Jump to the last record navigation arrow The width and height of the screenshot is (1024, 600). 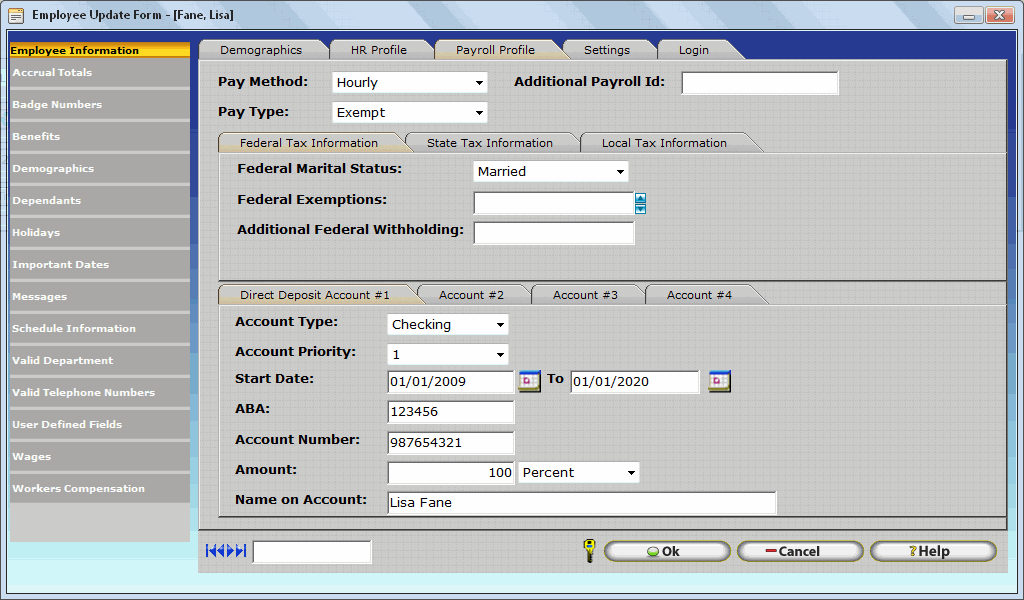pos(240,550)
